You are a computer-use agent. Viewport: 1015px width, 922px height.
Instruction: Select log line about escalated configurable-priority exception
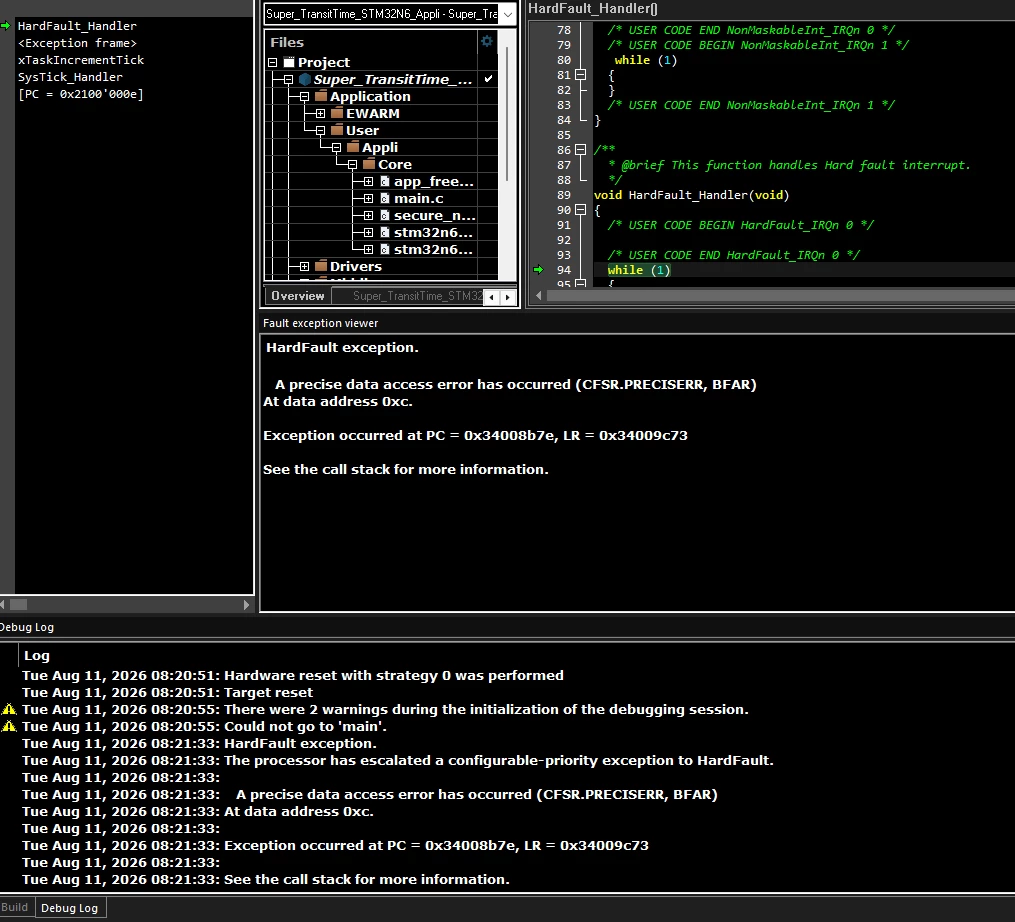coord(397,760)
